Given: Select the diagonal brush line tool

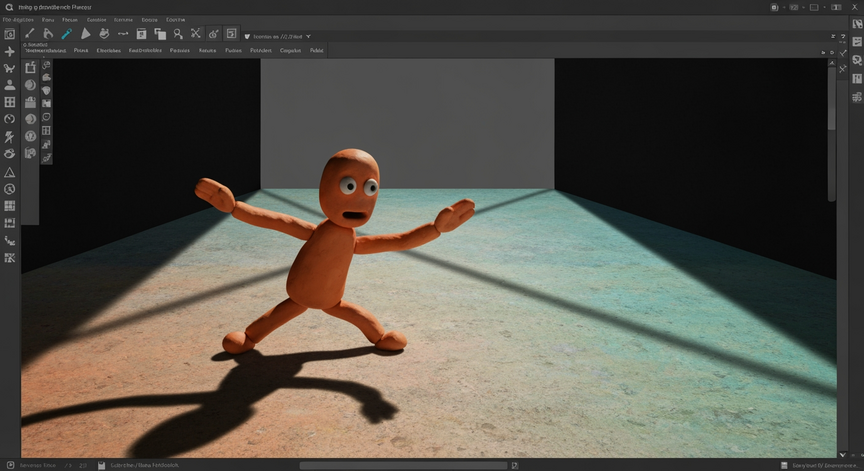Looking at the screenshot, I should coord(30,34).
